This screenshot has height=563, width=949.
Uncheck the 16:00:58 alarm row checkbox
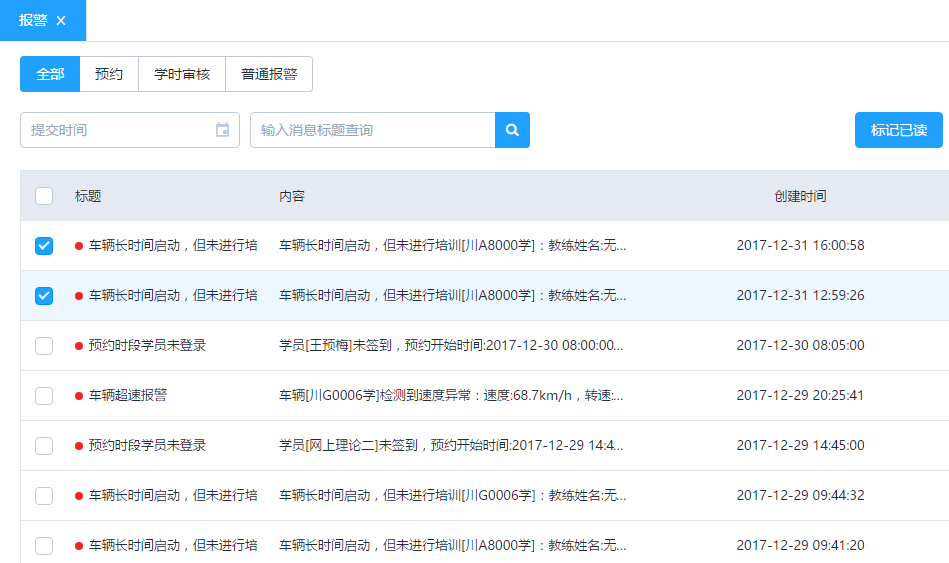tap(44, 246)
